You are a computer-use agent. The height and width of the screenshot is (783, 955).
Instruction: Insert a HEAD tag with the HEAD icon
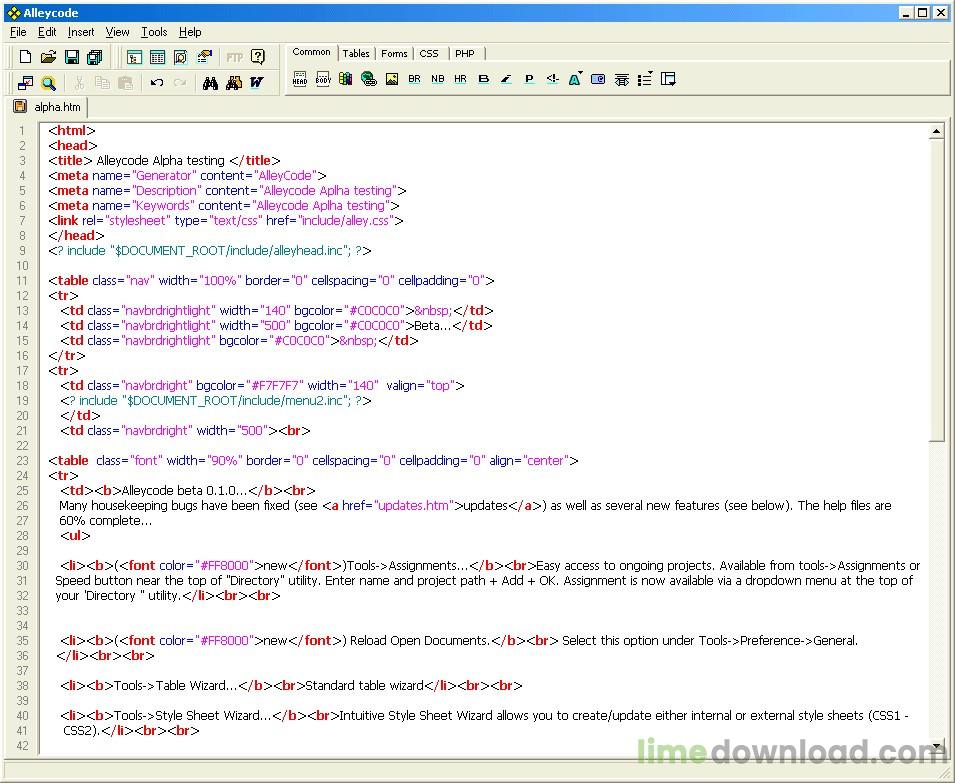click(x=300, y=79)
